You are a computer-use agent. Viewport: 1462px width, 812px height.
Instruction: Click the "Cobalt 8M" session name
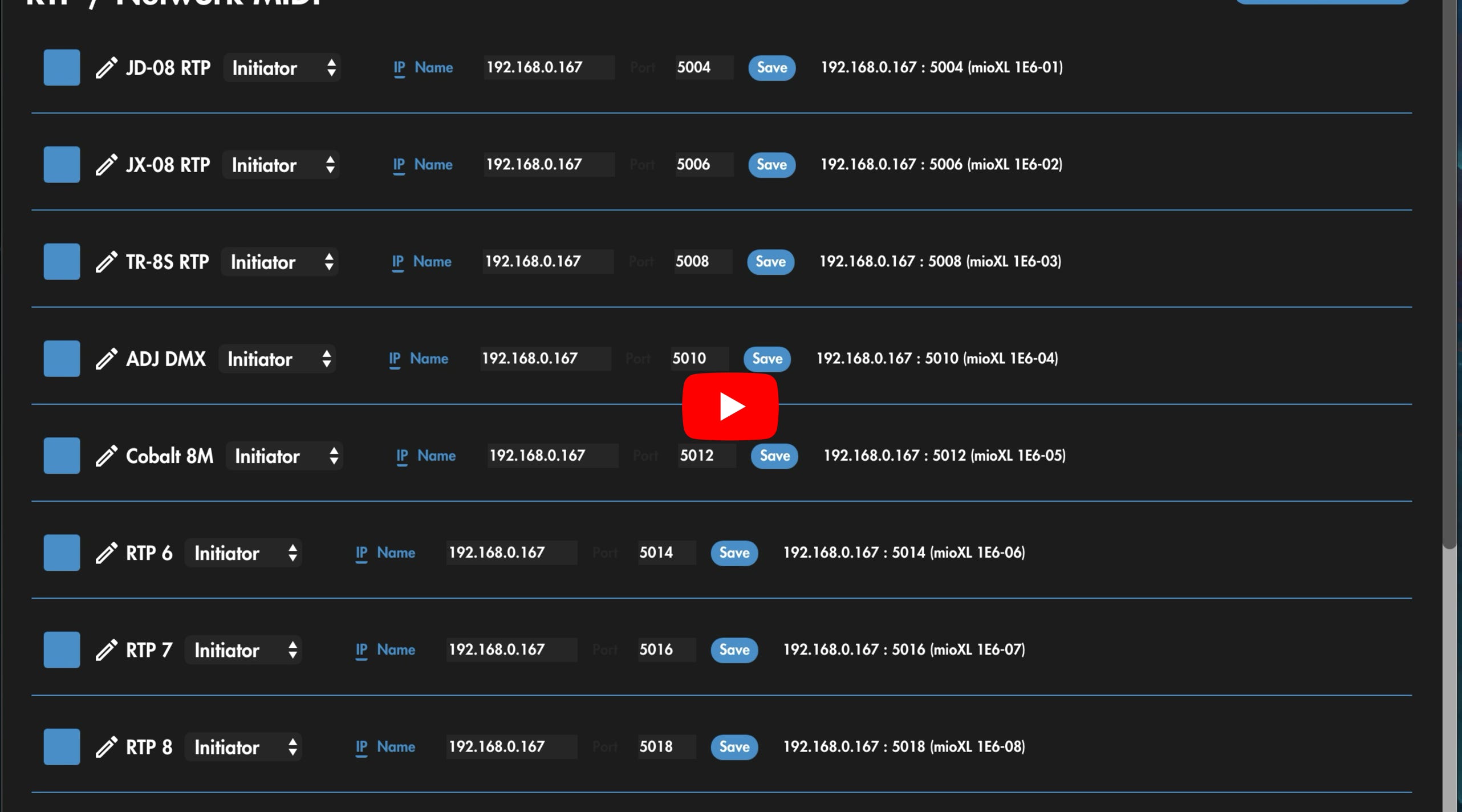tap(169, 456)
